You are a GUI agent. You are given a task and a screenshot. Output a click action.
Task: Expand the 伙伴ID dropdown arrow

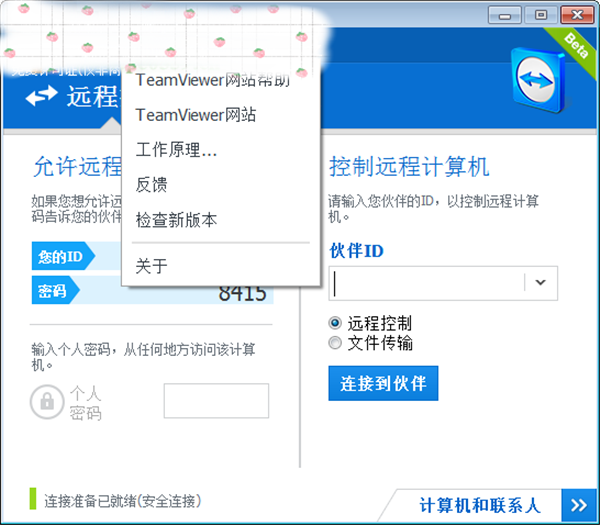point(540,282)
